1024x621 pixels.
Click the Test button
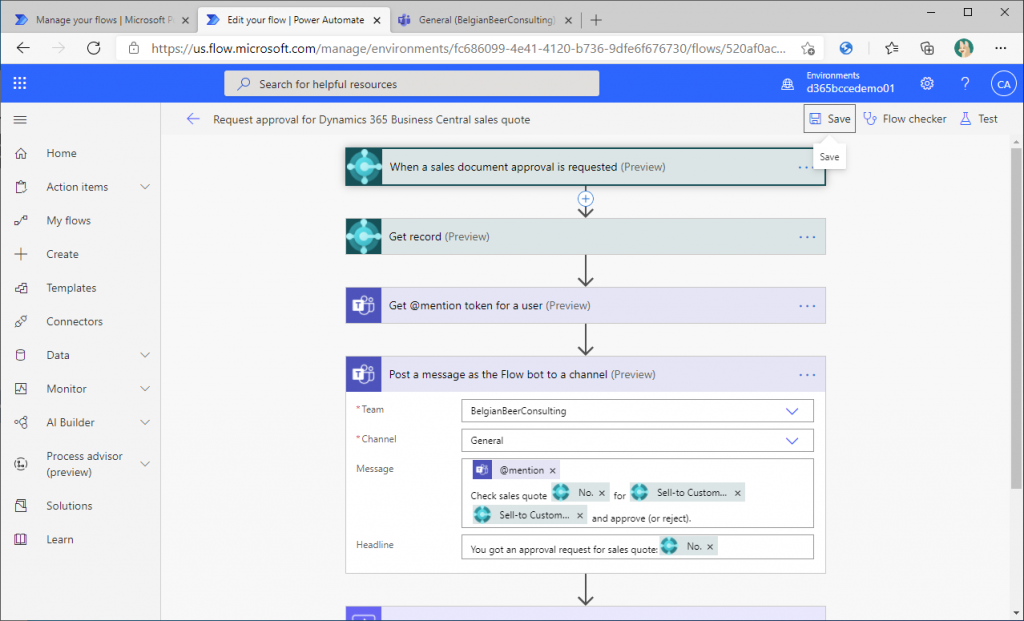click(x=978, y=119)
